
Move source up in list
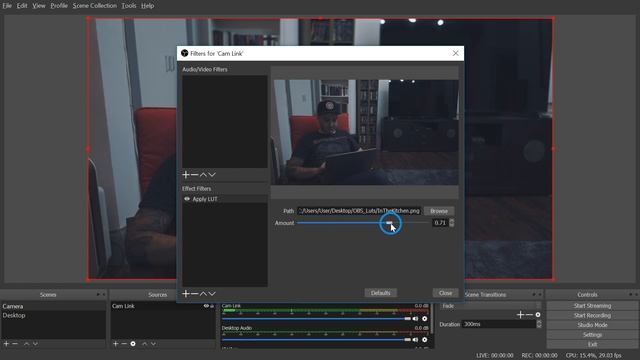(x=144, y=344)
